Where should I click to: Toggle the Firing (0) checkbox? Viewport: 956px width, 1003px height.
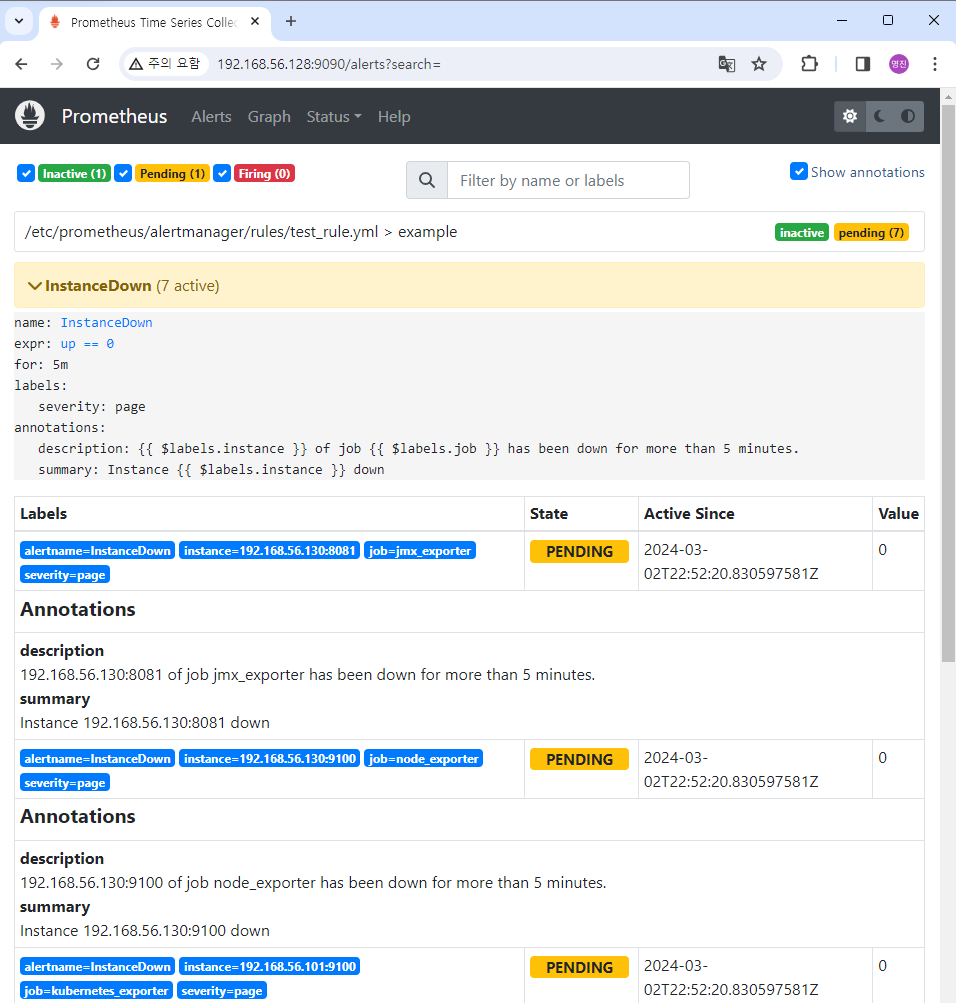click(x=222, y=173)
